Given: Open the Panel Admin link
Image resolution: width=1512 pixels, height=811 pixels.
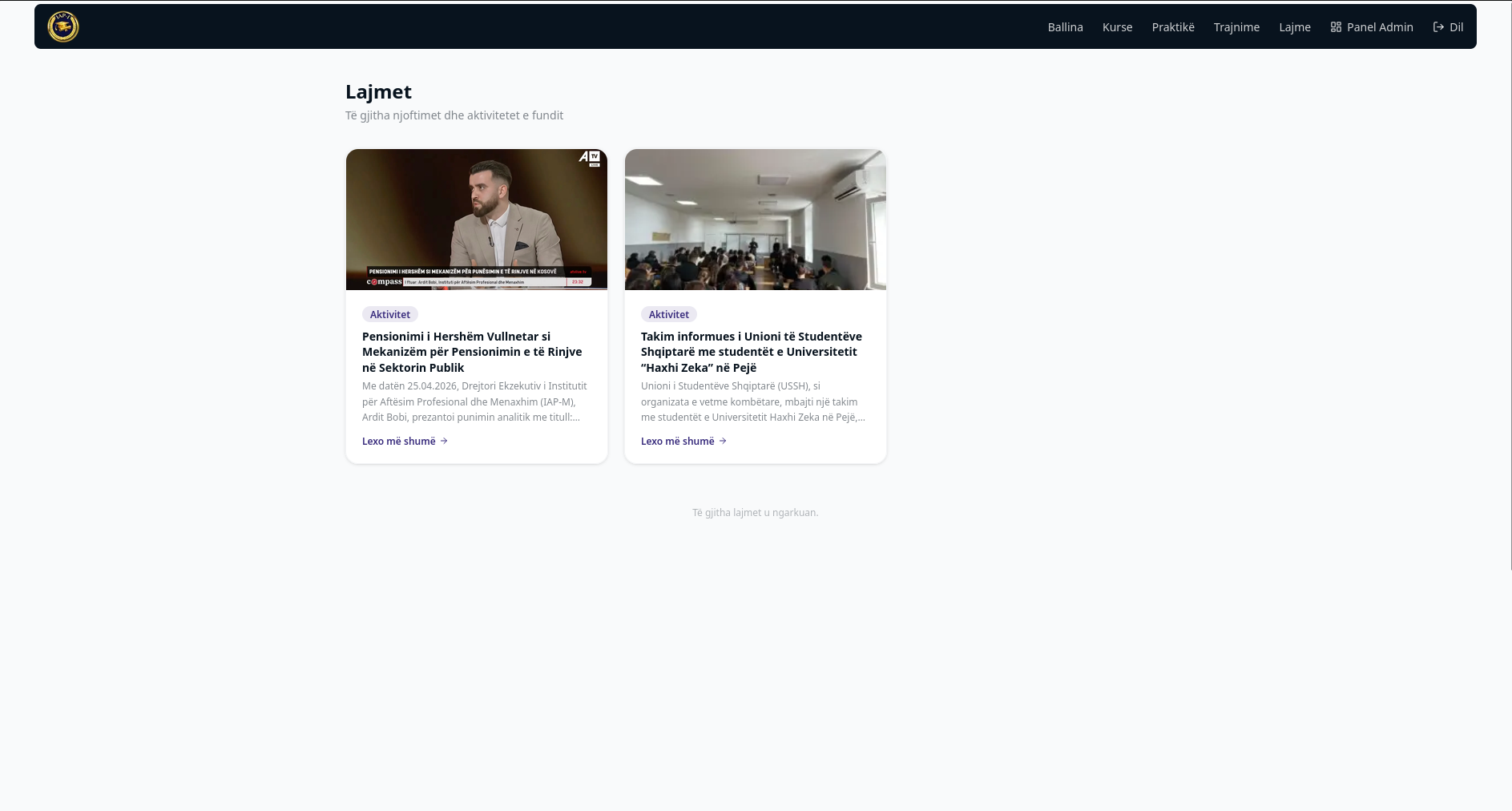Looking at the screenshot, I should pyautogui.click(x=1372, y=27).
